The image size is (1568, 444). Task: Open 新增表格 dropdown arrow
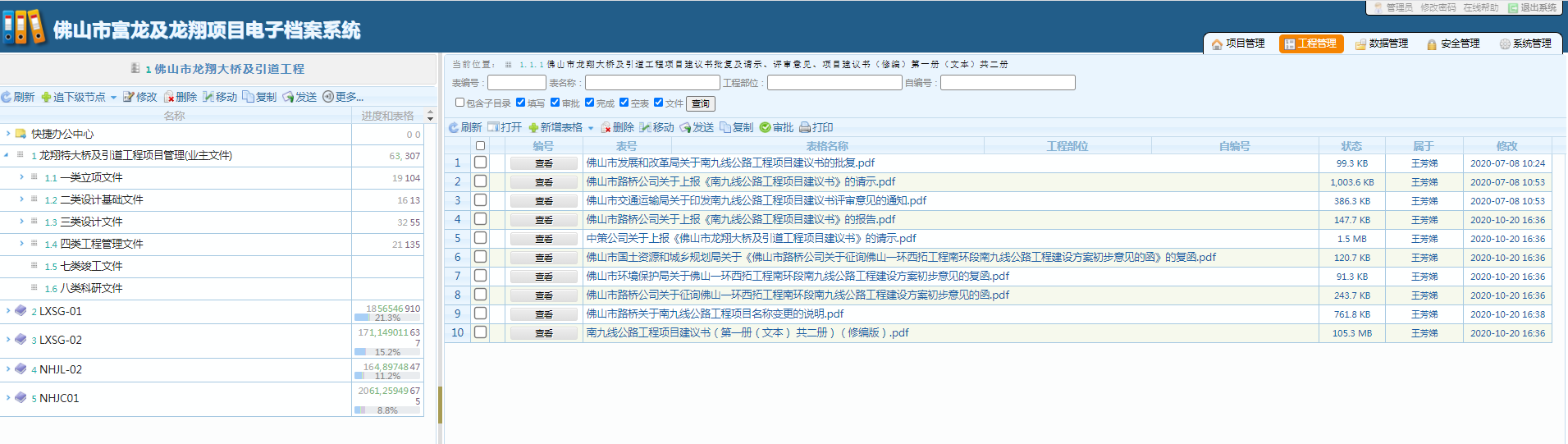click(x=591, y=128)
